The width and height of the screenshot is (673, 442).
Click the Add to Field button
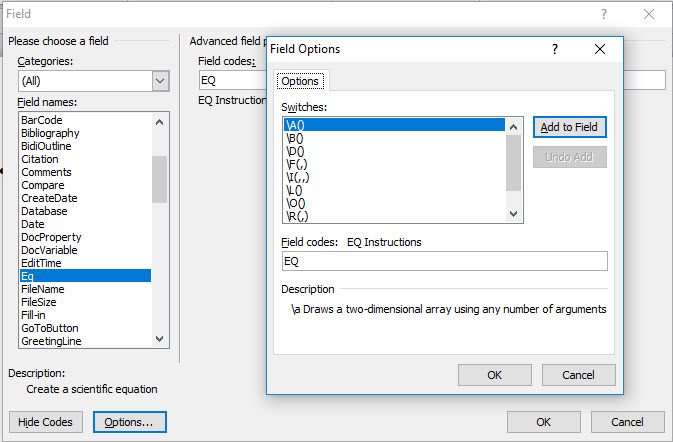coord(569,127)
